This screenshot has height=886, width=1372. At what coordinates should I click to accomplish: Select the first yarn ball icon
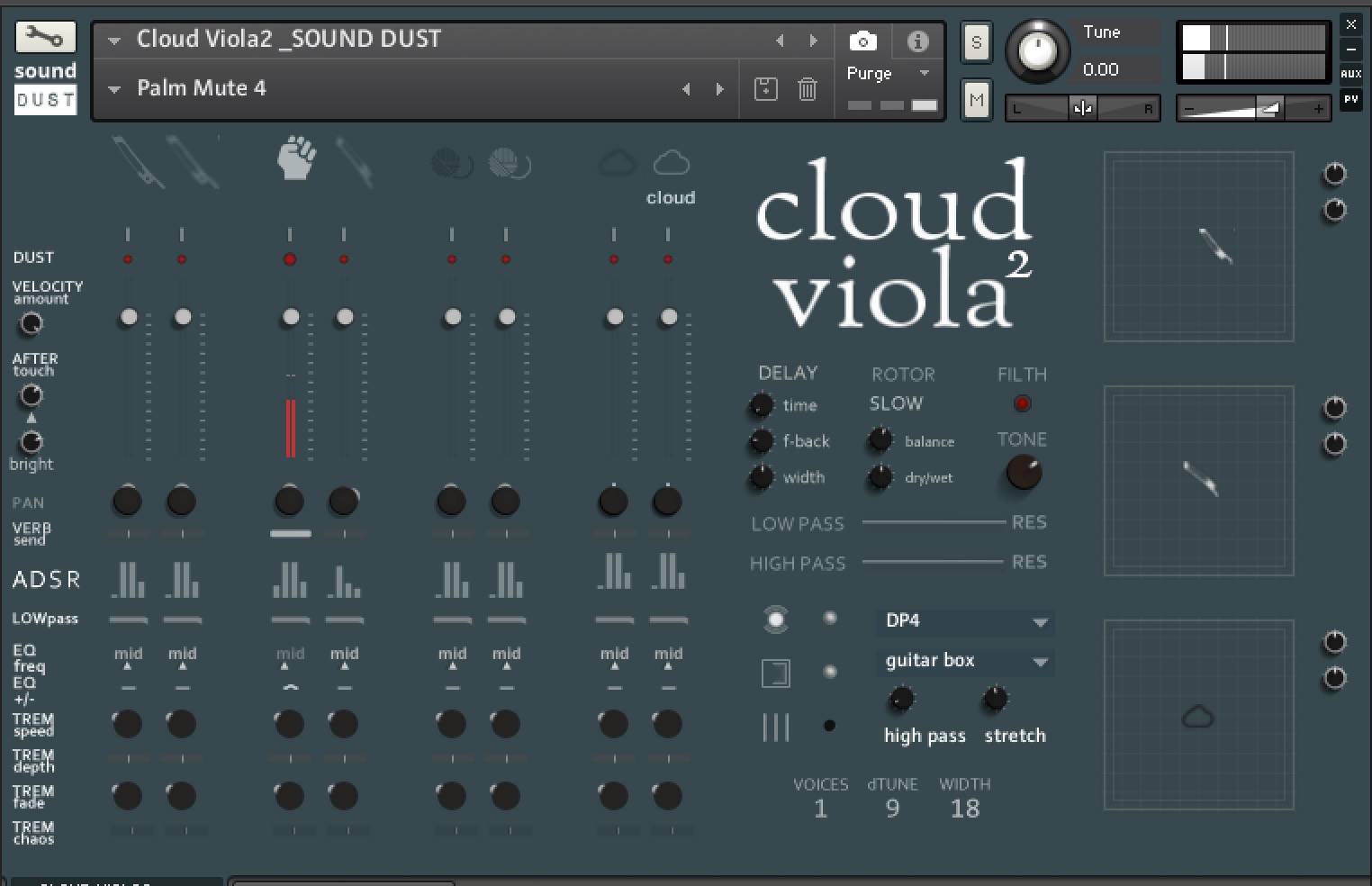pyautogui.click(x=452, y=164)
